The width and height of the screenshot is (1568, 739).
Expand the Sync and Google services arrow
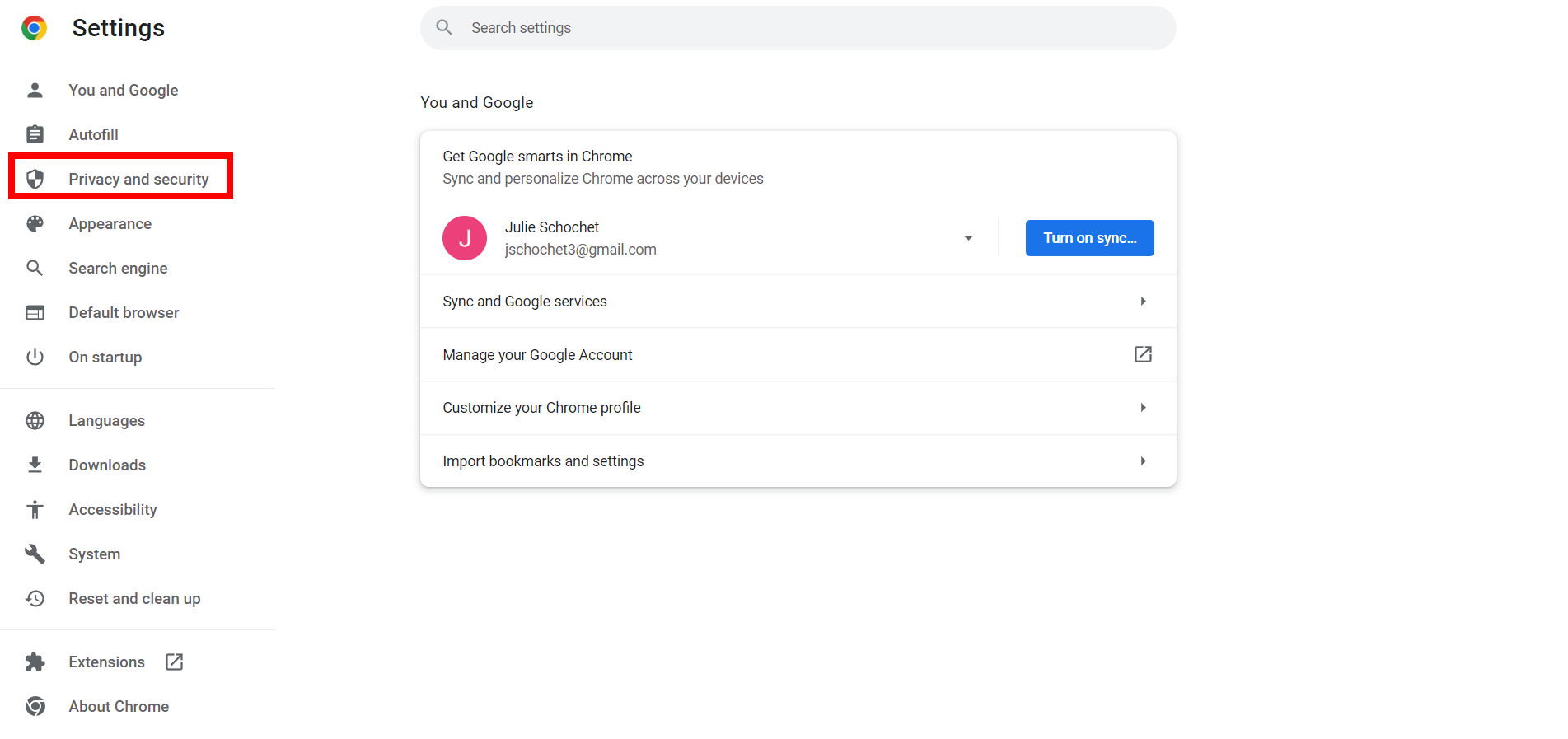coord(1143,302)
